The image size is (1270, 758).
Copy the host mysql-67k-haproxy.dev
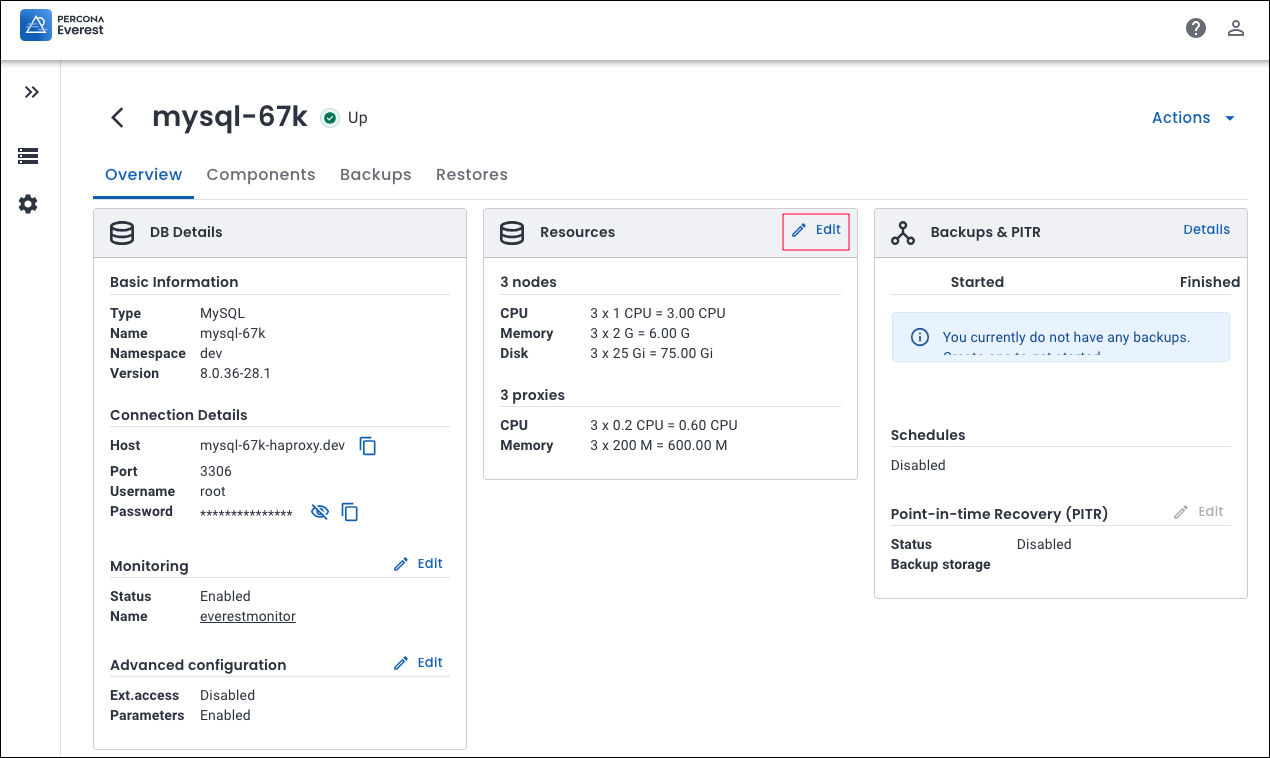pos(368,446)
